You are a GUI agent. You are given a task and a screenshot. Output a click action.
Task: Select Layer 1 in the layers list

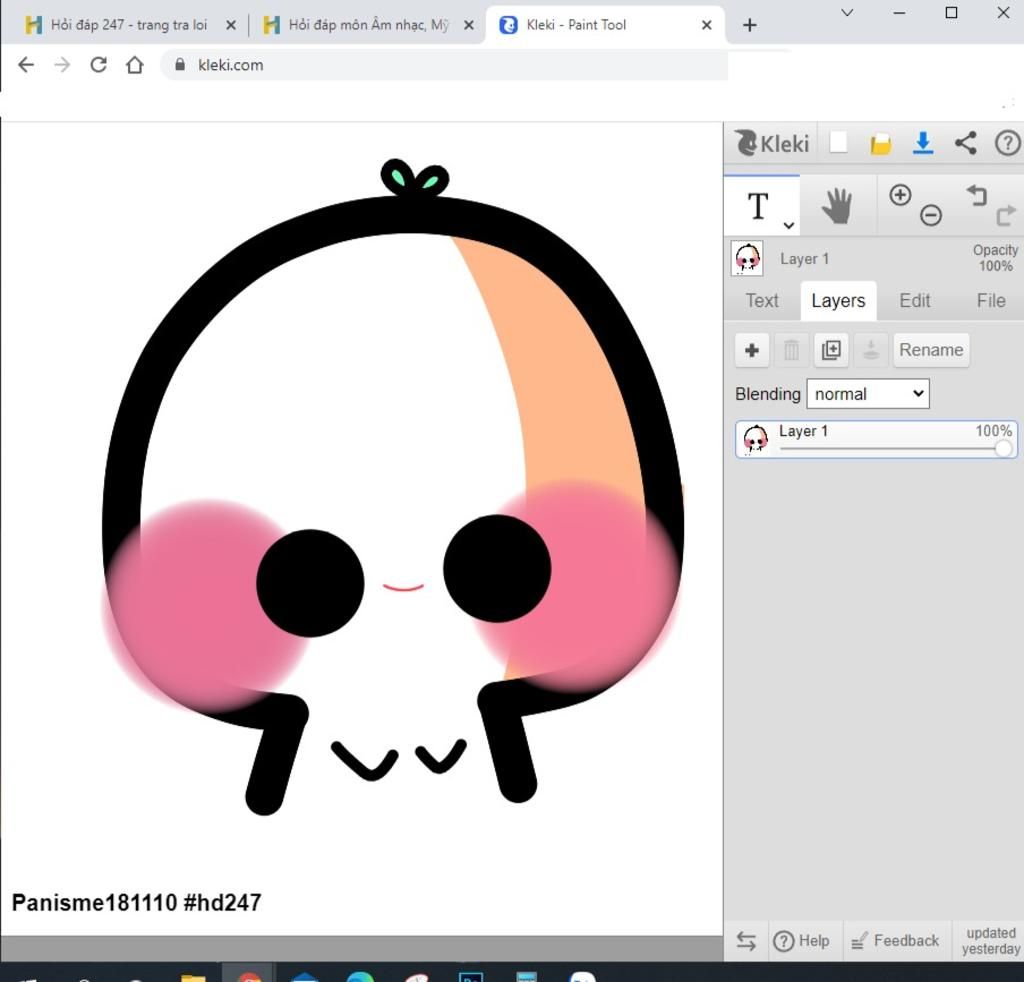click(876, 439)
